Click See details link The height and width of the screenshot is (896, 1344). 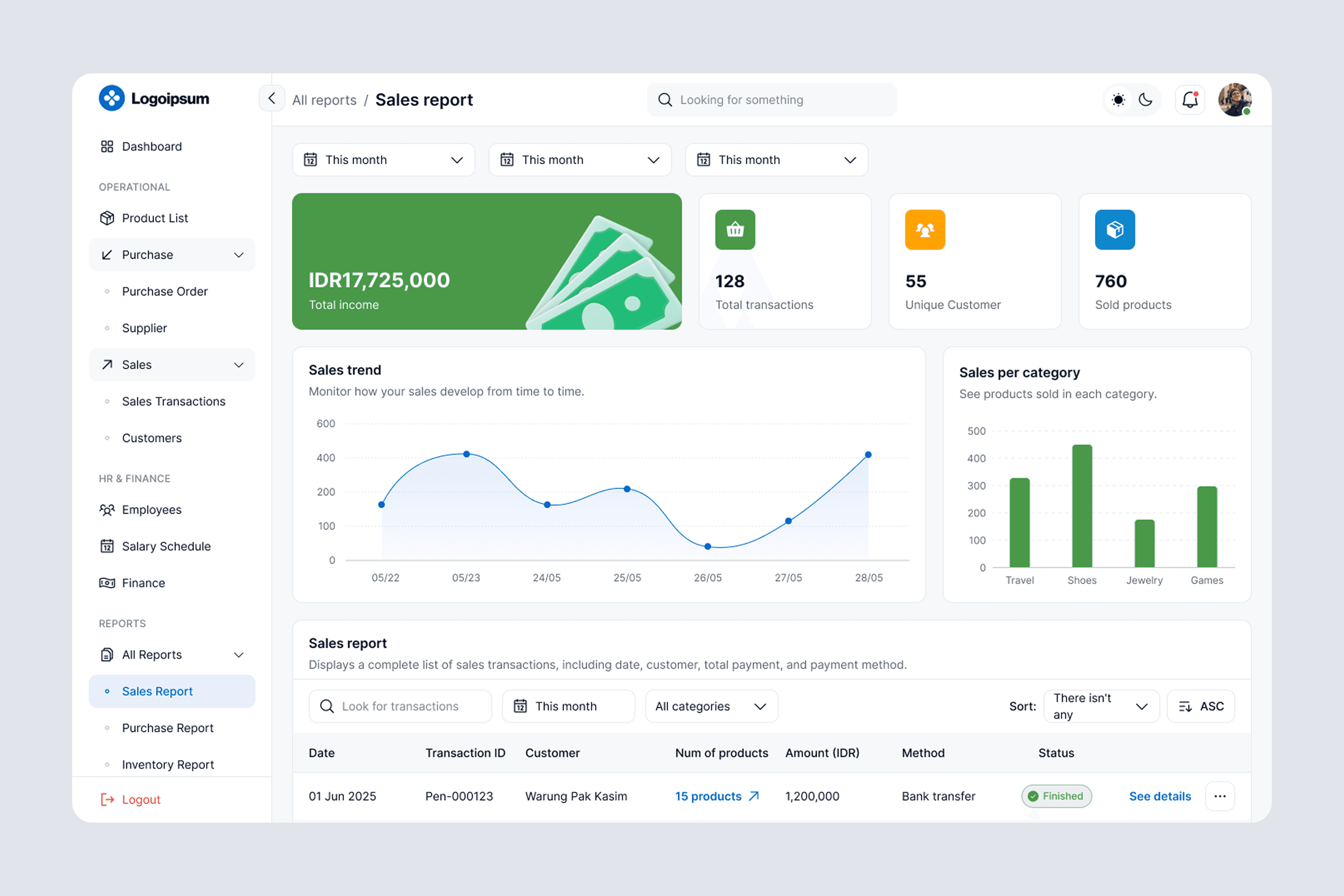point(1160,796)
